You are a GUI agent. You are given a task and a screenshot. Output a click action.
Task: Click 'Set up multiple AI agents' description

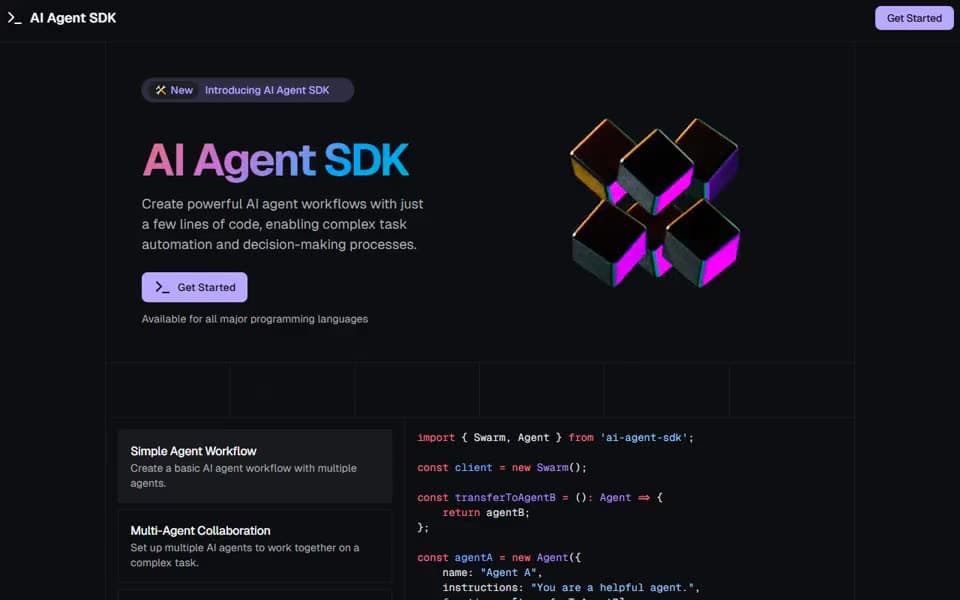click(244, 555)
